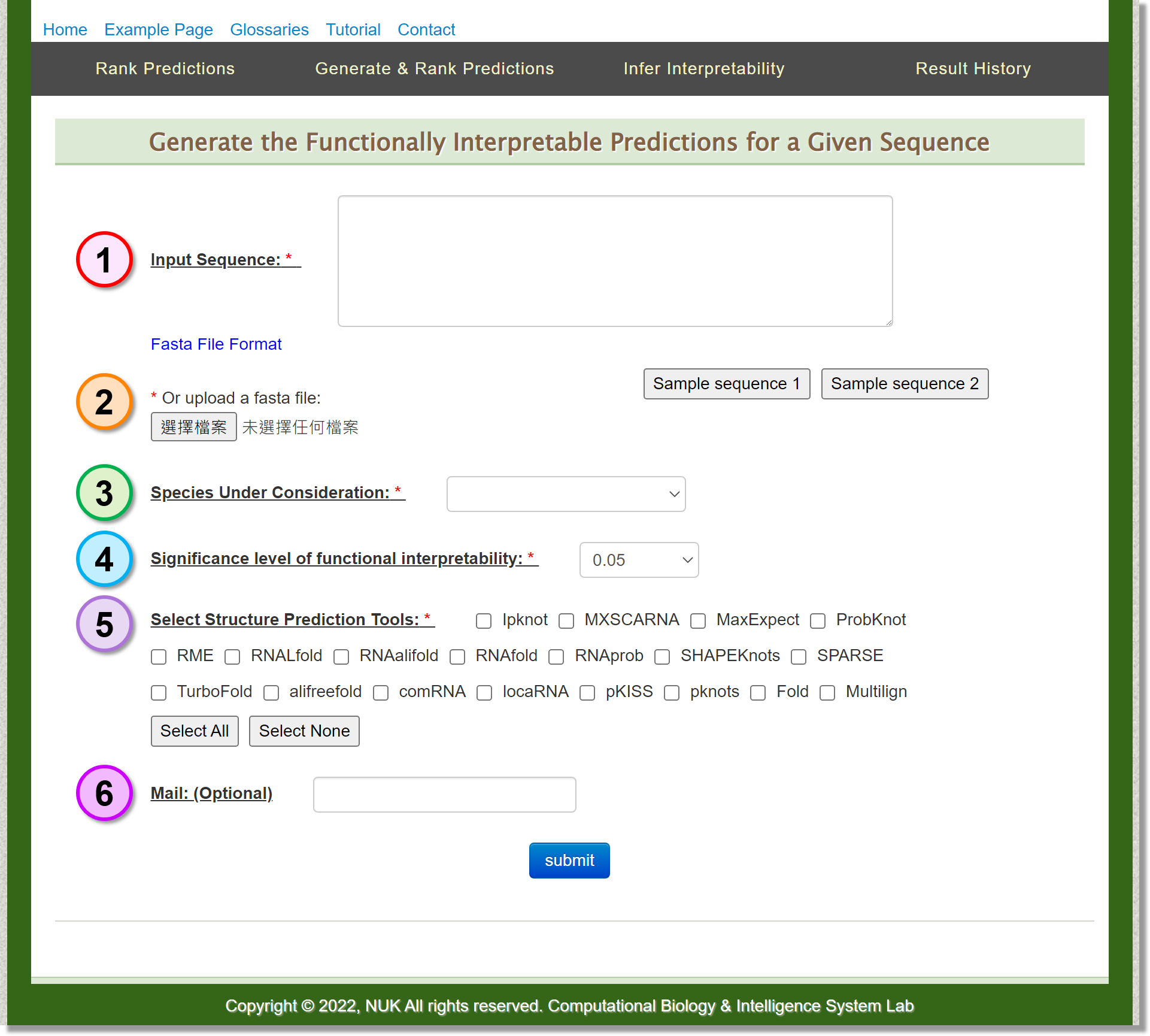
Task: Expand the Species Under Consideration dropdown
Action: [566, 494]
